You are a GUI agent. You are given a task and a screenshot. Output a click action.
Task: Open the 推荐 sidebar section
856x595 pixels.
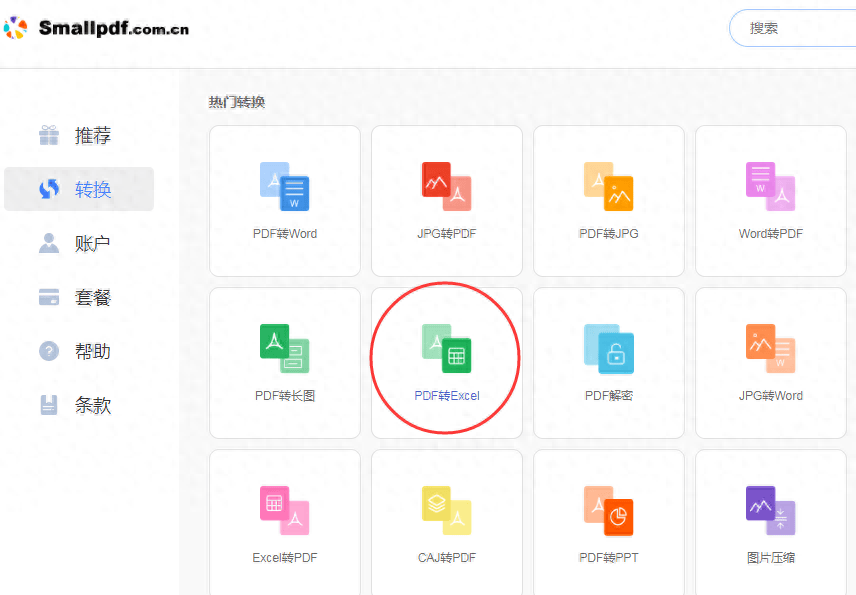[x=93, y=135]
